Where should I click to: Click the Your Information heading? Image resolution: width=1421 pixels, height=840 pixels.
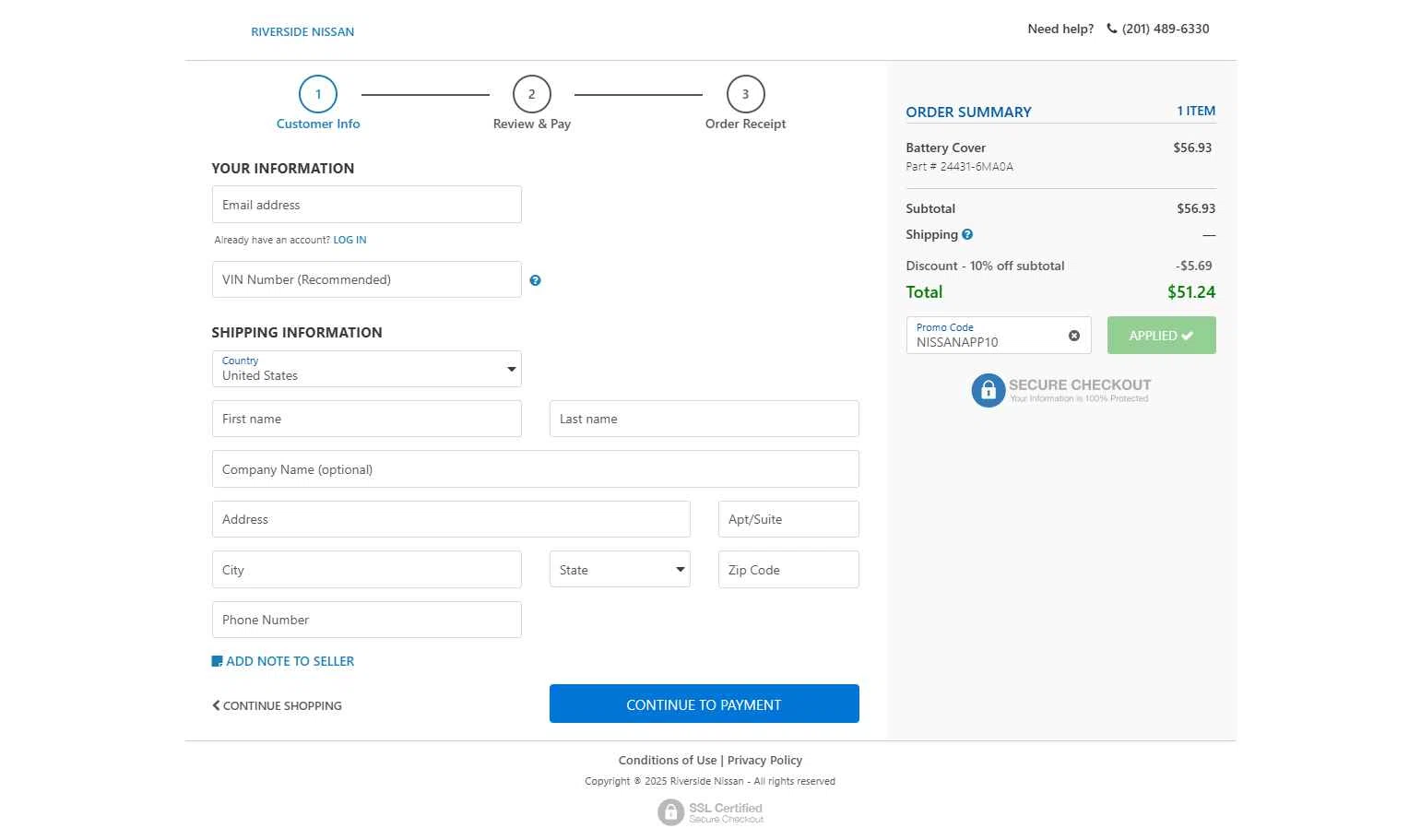pos(283,169)
